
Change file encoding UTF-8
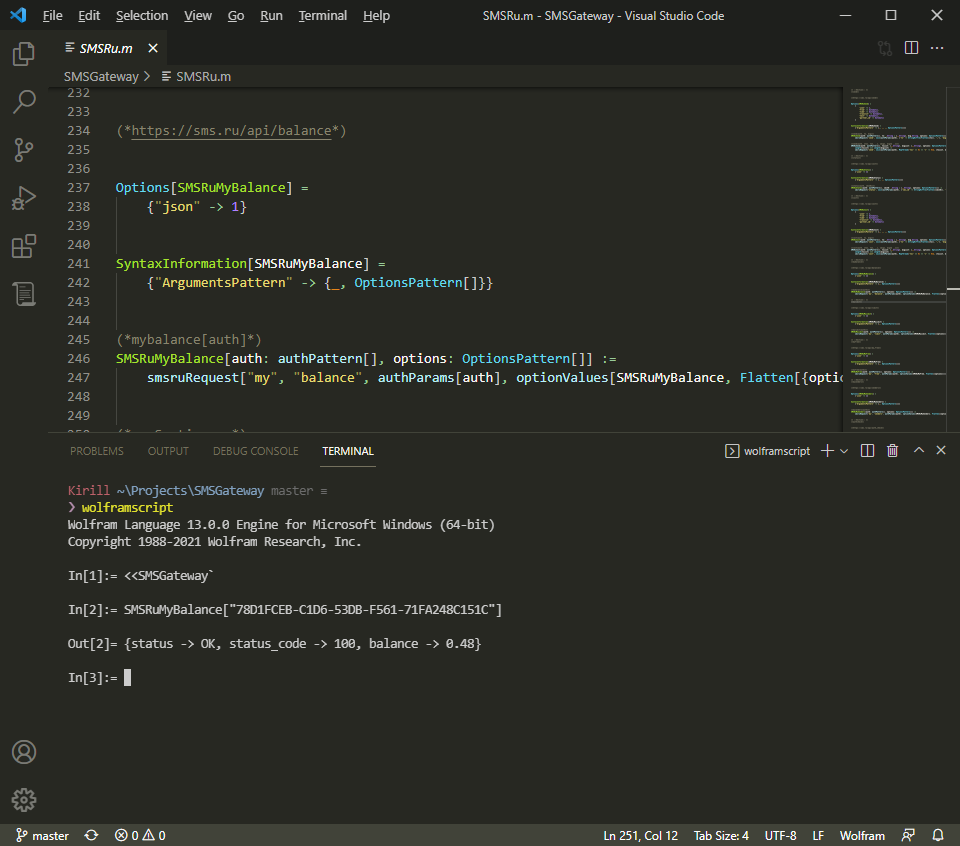click(780, 836)
